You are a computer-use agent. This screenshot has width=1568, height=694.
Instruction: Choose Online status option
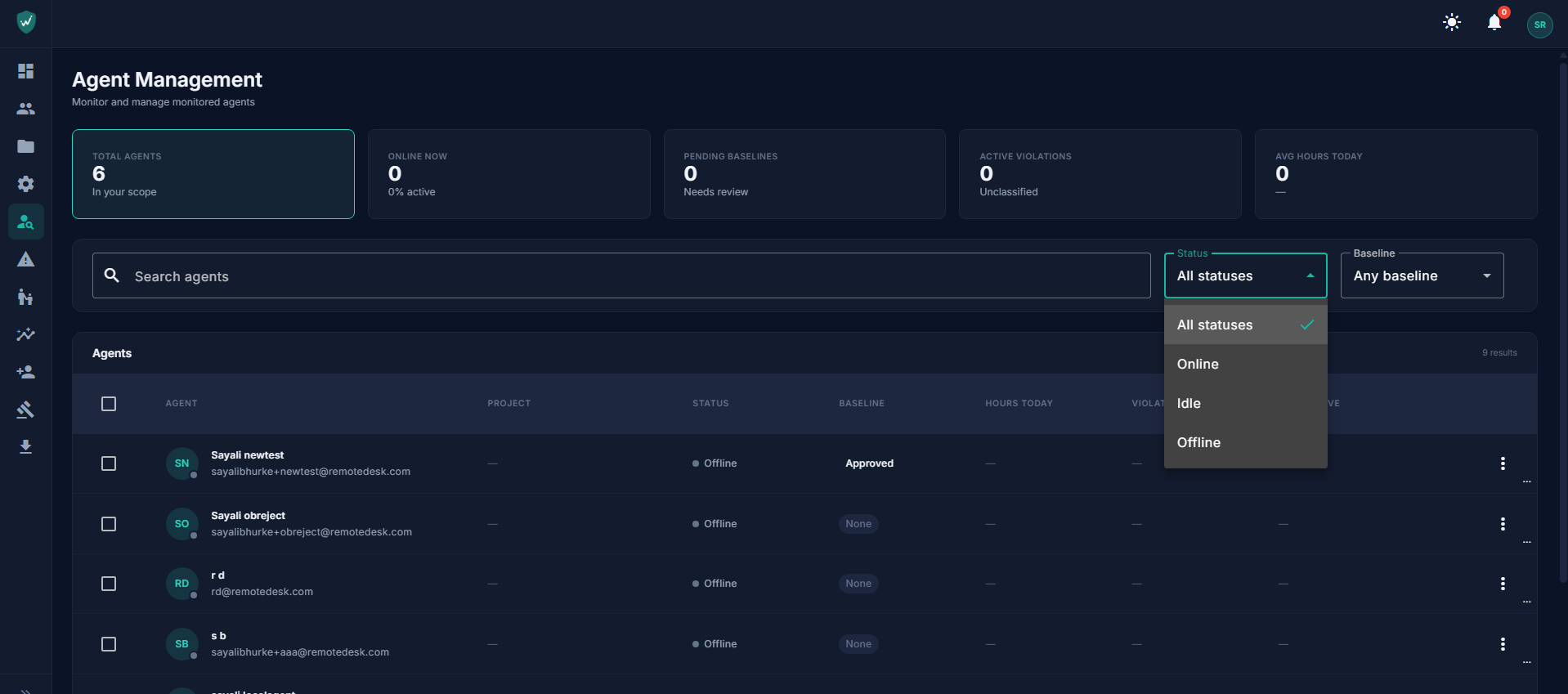[x=1245, y=364]
